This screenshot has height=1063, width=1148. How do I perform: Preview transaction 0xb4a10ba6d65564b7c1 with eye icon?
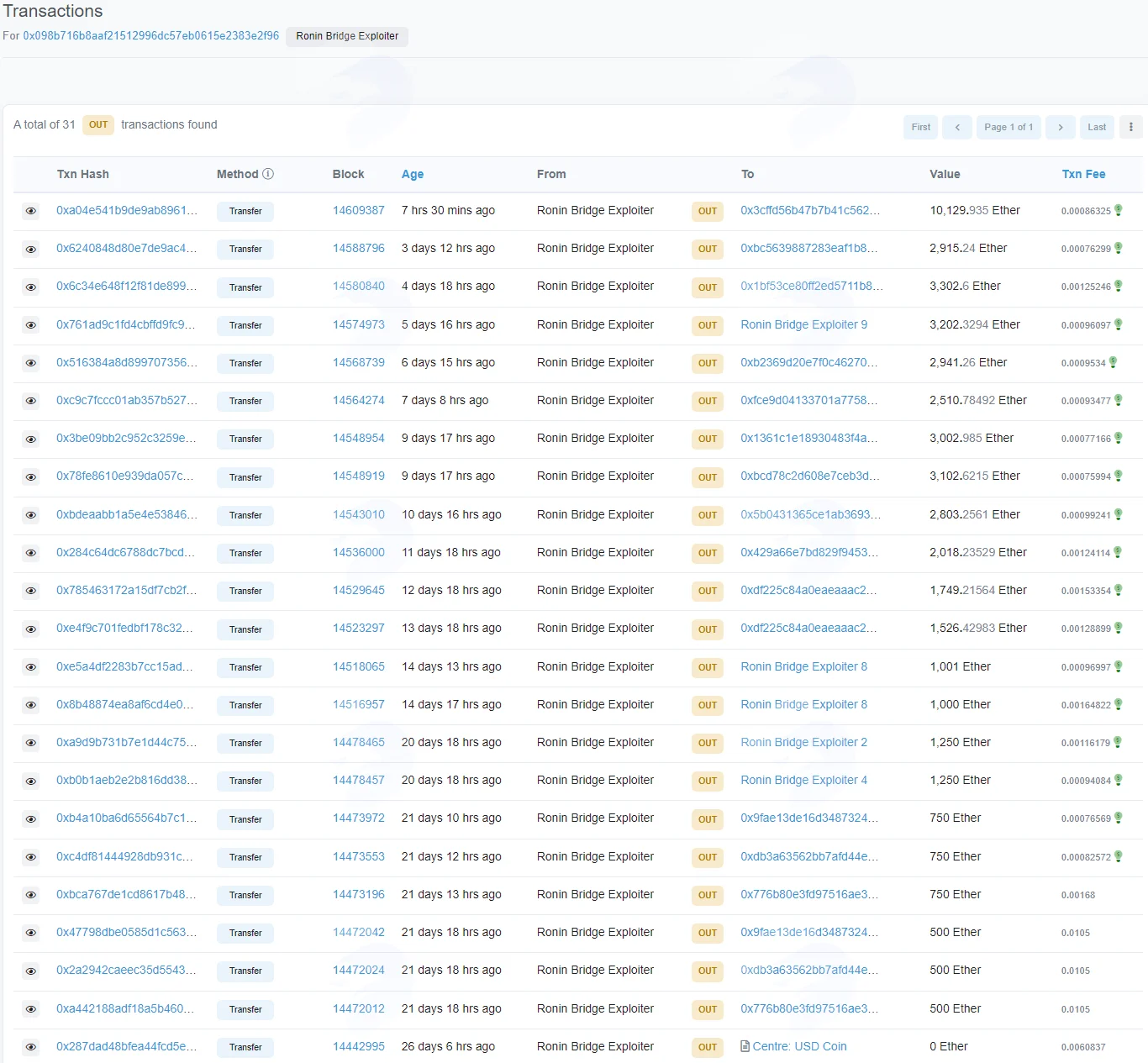pyautogui.click(x=31, y=819)
